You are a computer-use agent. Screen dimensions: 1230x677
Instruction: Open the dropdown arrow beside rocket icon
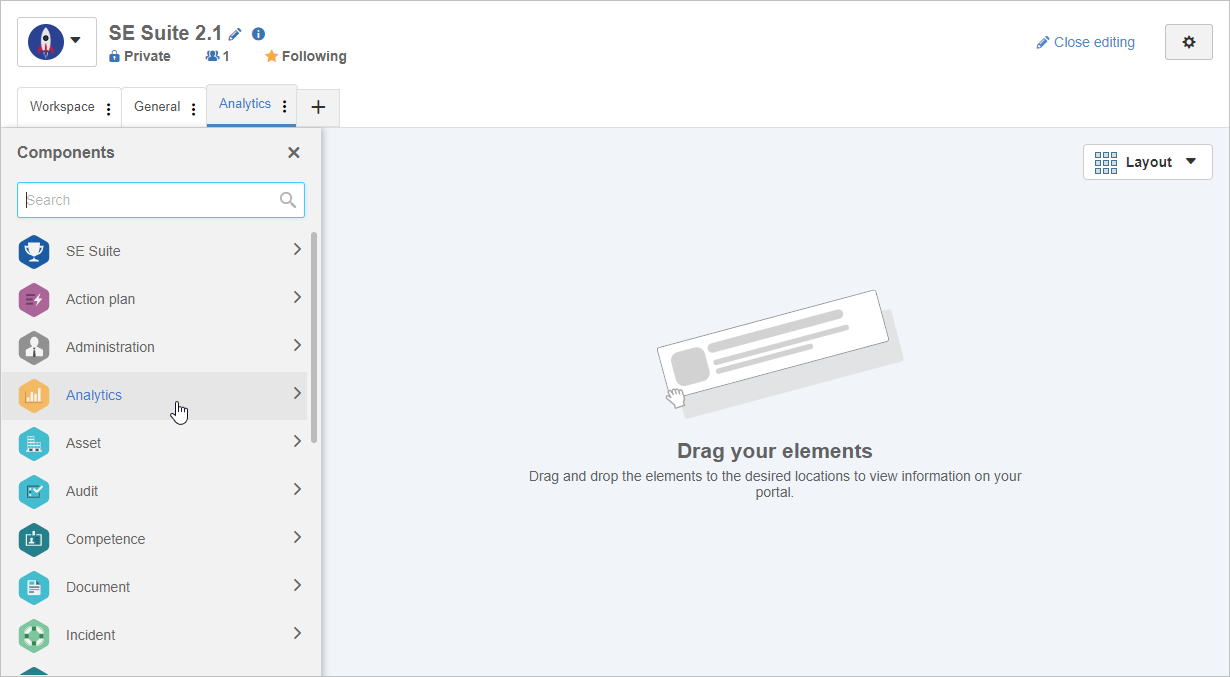[76, 41]
